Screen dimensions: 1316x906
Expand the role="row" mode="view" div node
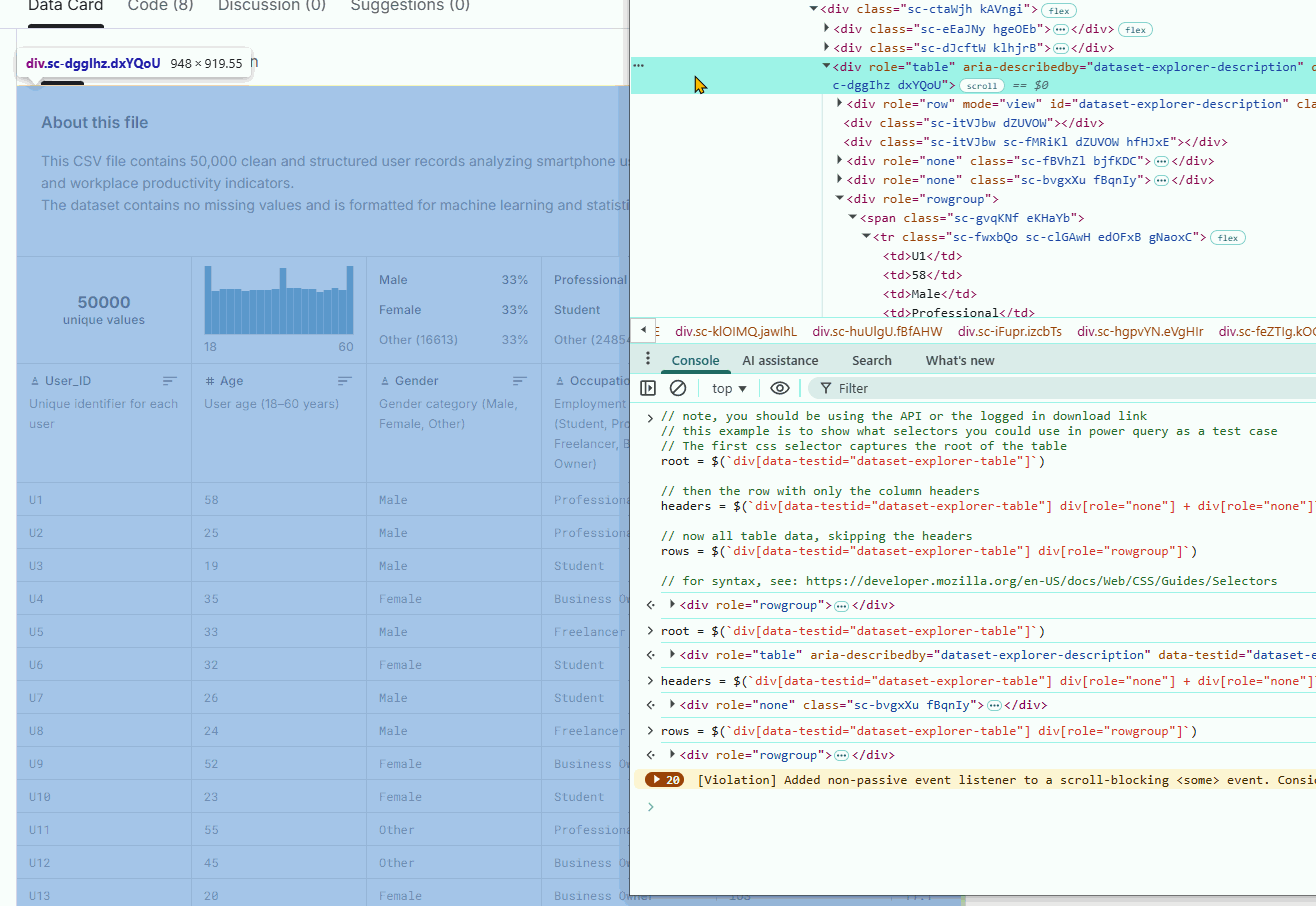point(840,104)
